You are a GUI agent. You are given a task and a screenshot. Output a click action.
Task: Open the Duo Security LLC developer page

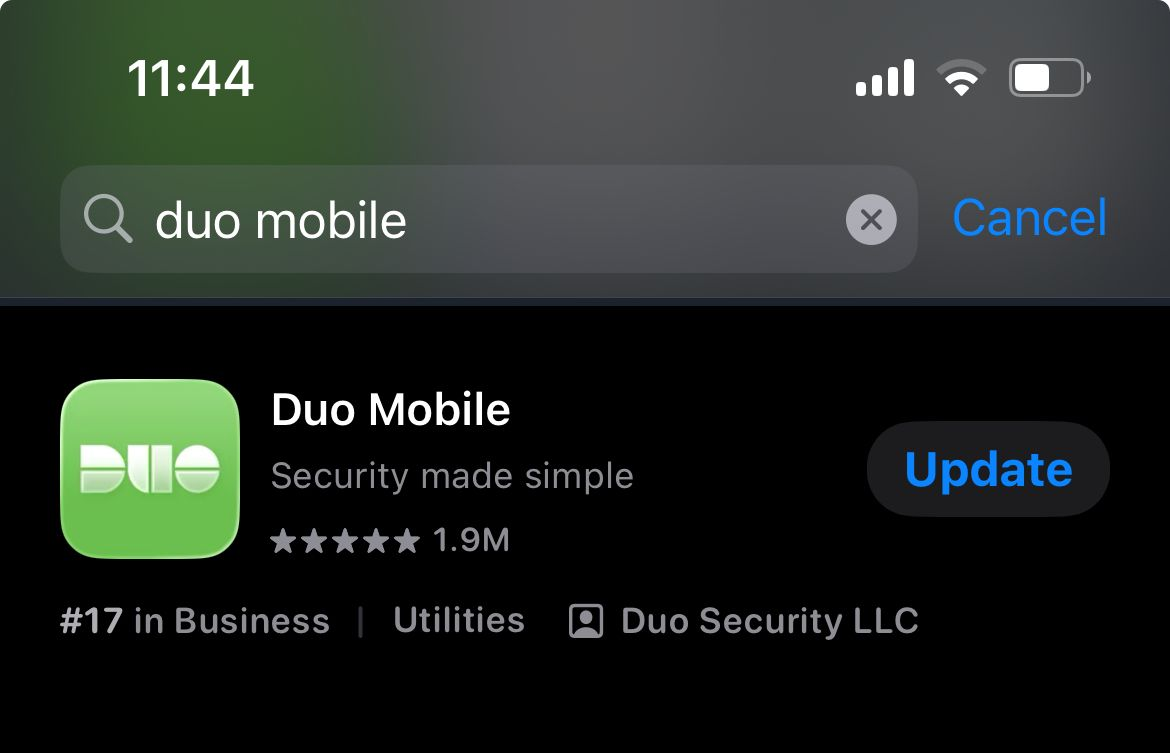(x=769, y=621)
